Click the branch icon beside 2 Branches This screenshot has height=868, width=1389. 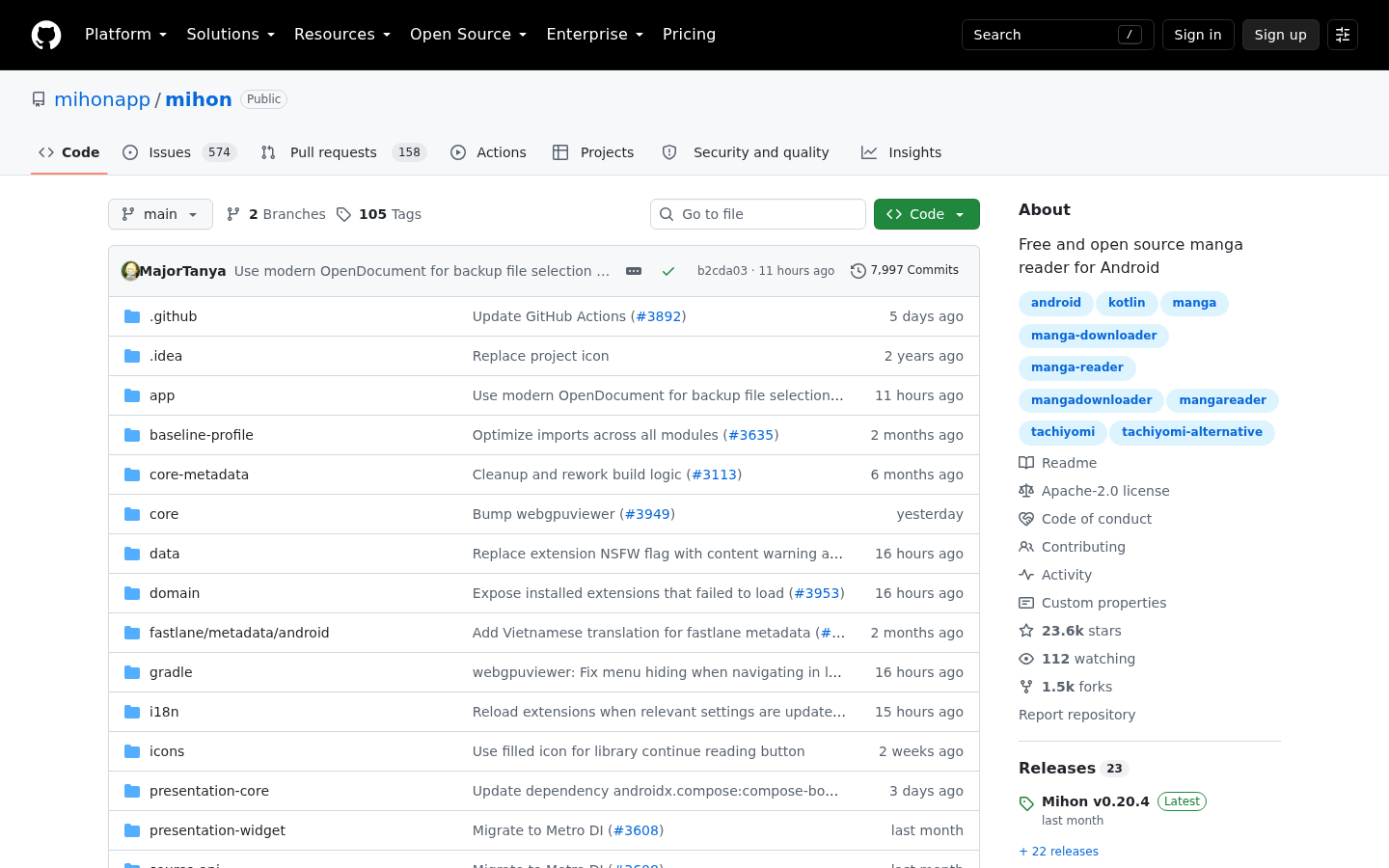[232, 214]
